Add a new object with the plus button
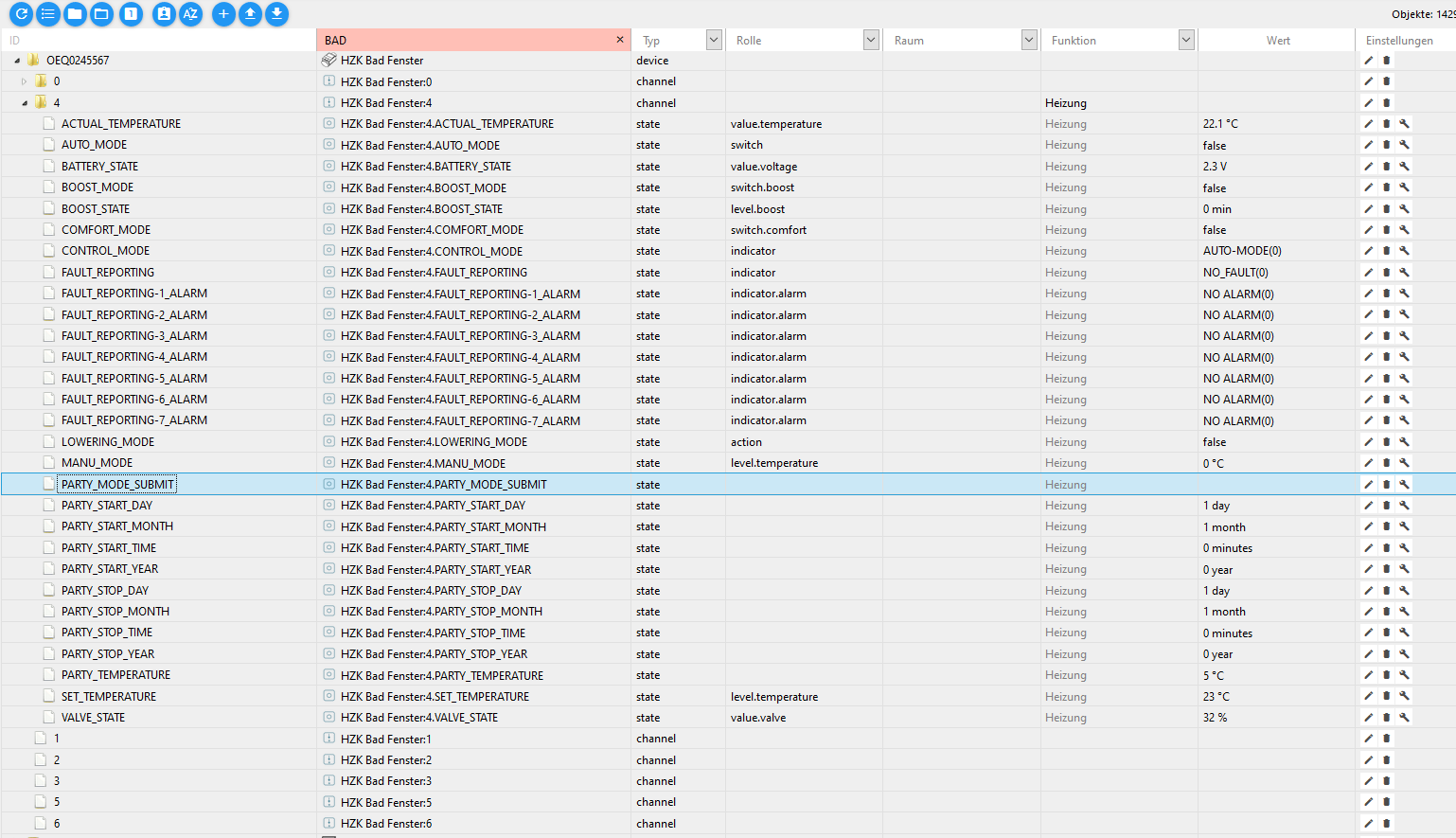1456x838 pixels. pyautogui.click(x=223, y=14)
